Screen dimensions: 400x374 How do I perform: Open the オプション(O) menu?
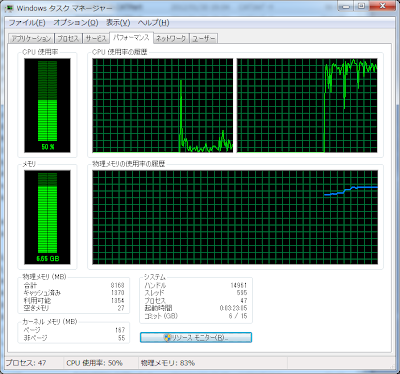click(76, 23)
